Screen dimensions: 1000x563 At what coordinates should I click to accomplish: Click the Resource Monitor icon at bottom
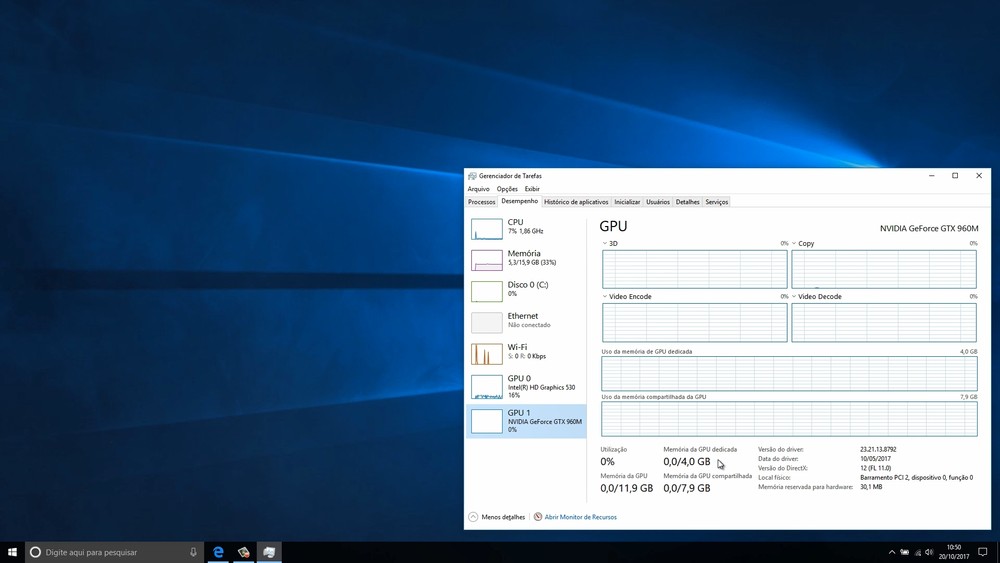point(538,517)
